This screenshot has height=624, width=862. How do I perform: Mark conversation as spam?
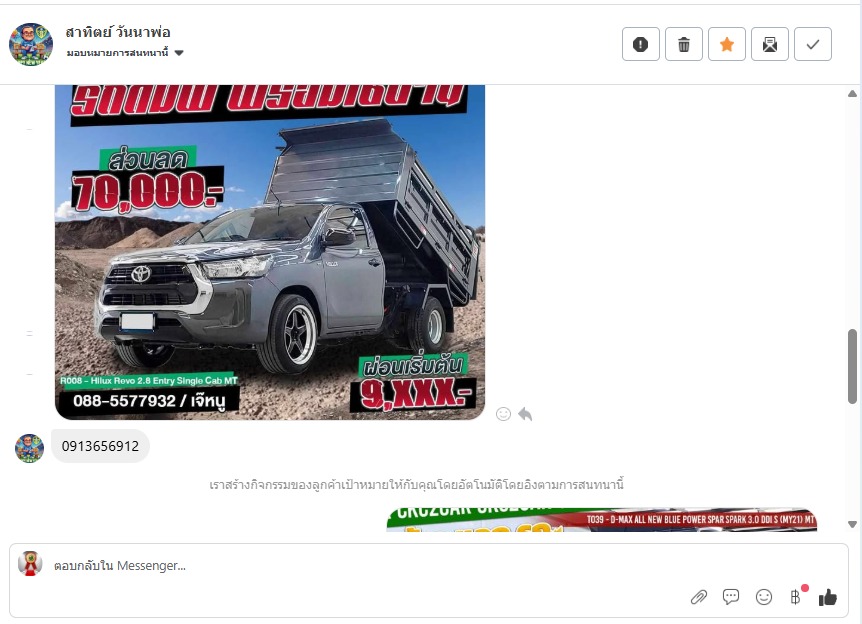click(640, 44)
